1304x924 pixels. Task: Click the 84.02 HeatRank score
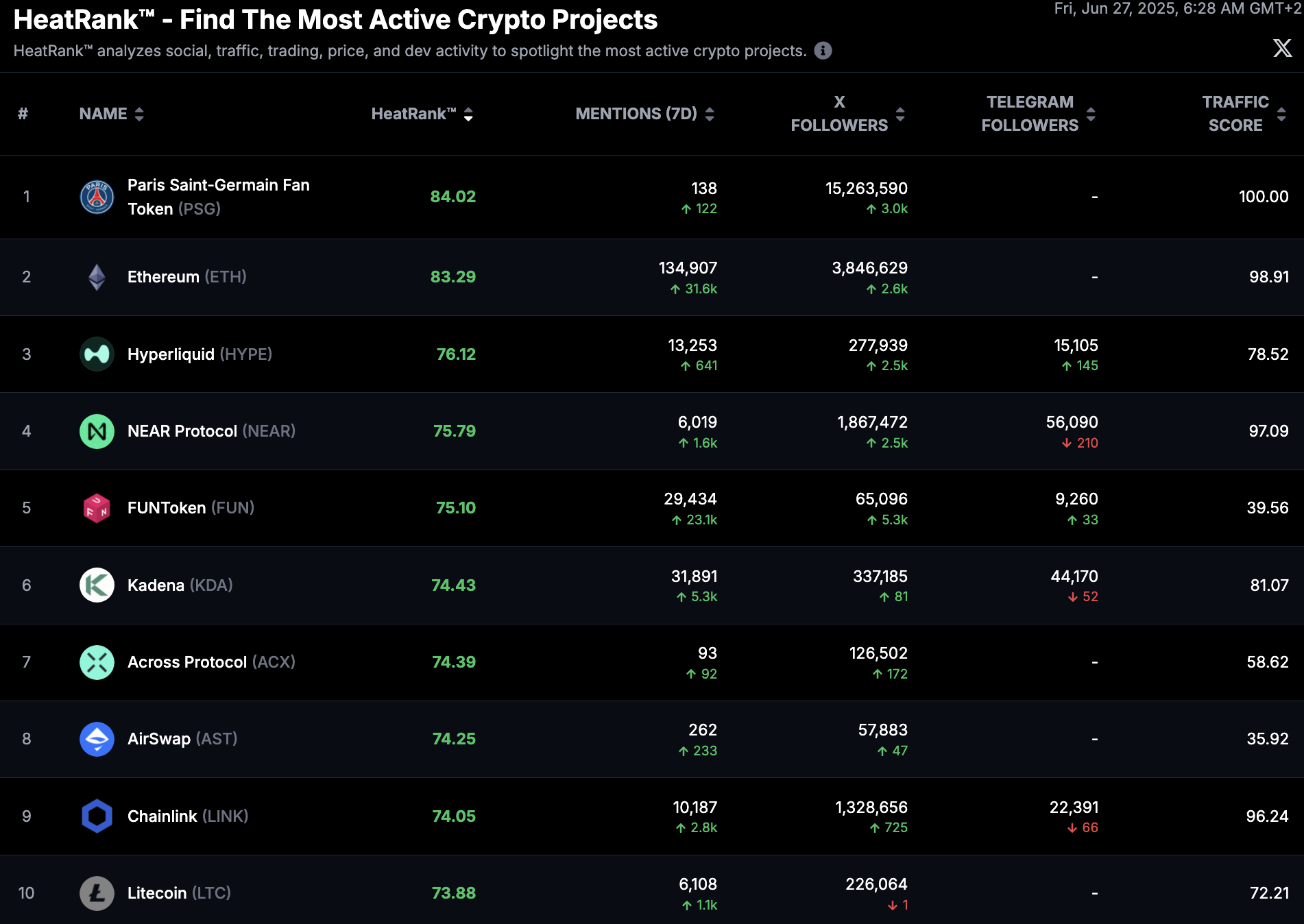pyautogui.click(x=452, y=197)
